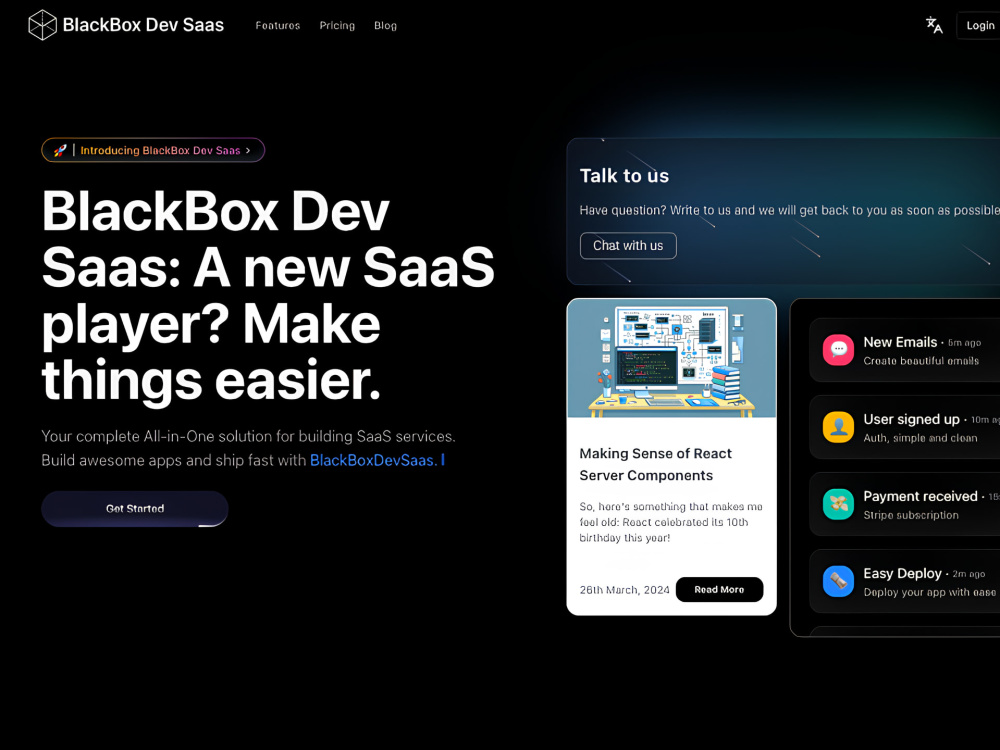Open the language translation icon
Viewport: 1000px width, 750px height.
tap(934, 26)
